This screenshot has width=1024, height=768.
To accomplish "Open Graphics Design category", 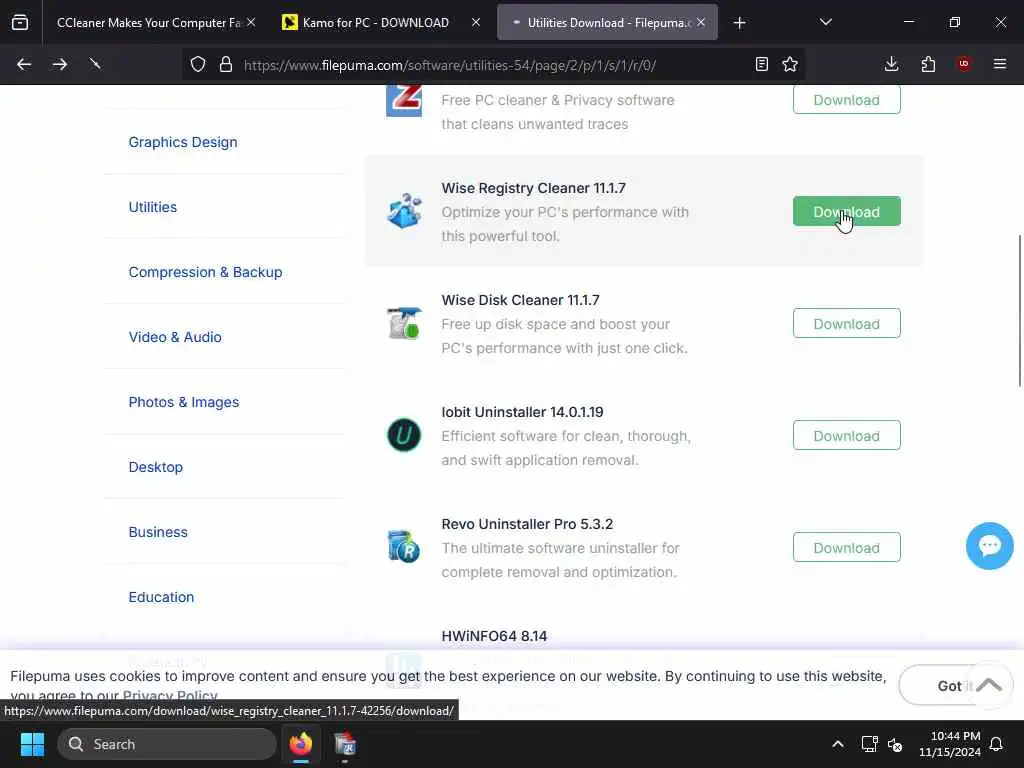I will tap(183, 142).
